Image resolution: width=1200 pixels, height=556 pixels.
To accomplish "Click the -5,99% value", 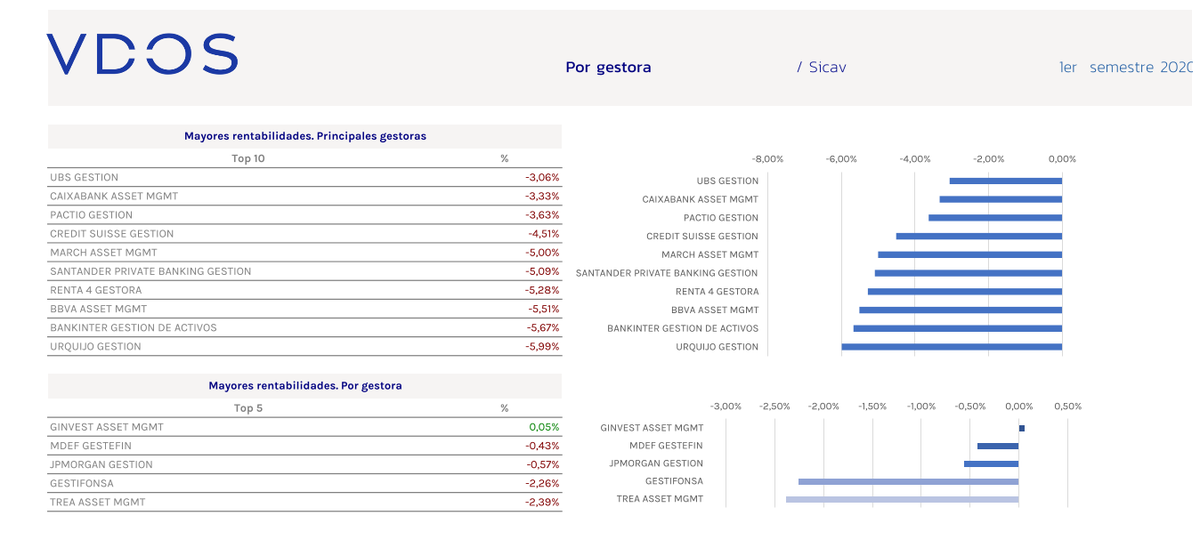I will [x=542, y=347].
